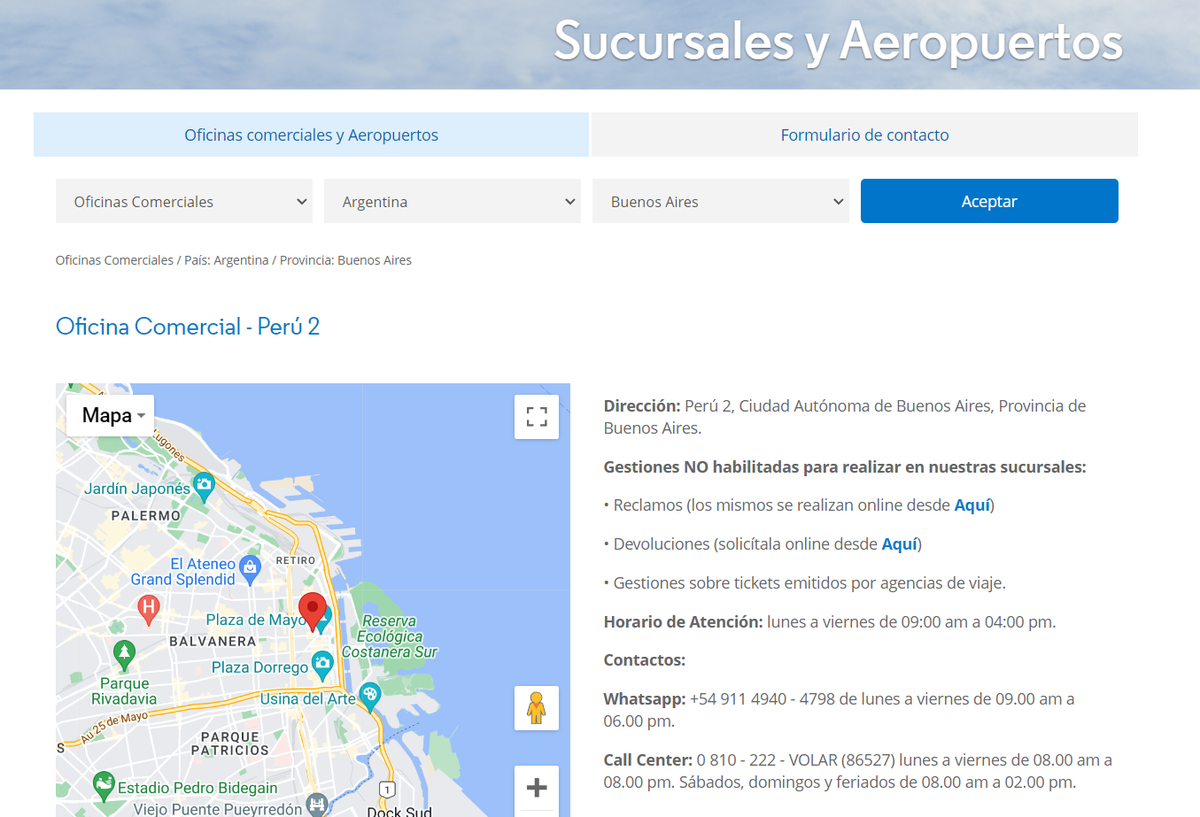Click the red hospital H marker

[x=148, y=607]
